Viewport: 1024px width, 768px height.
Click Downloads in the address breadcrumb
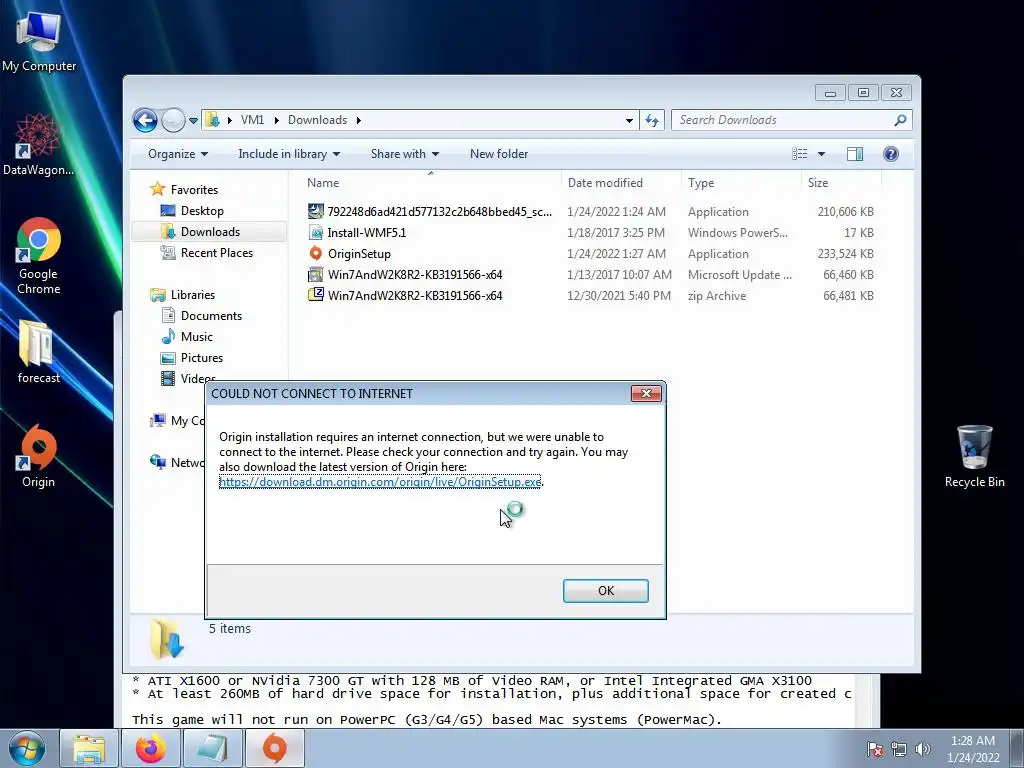click(x=317, y=120)
